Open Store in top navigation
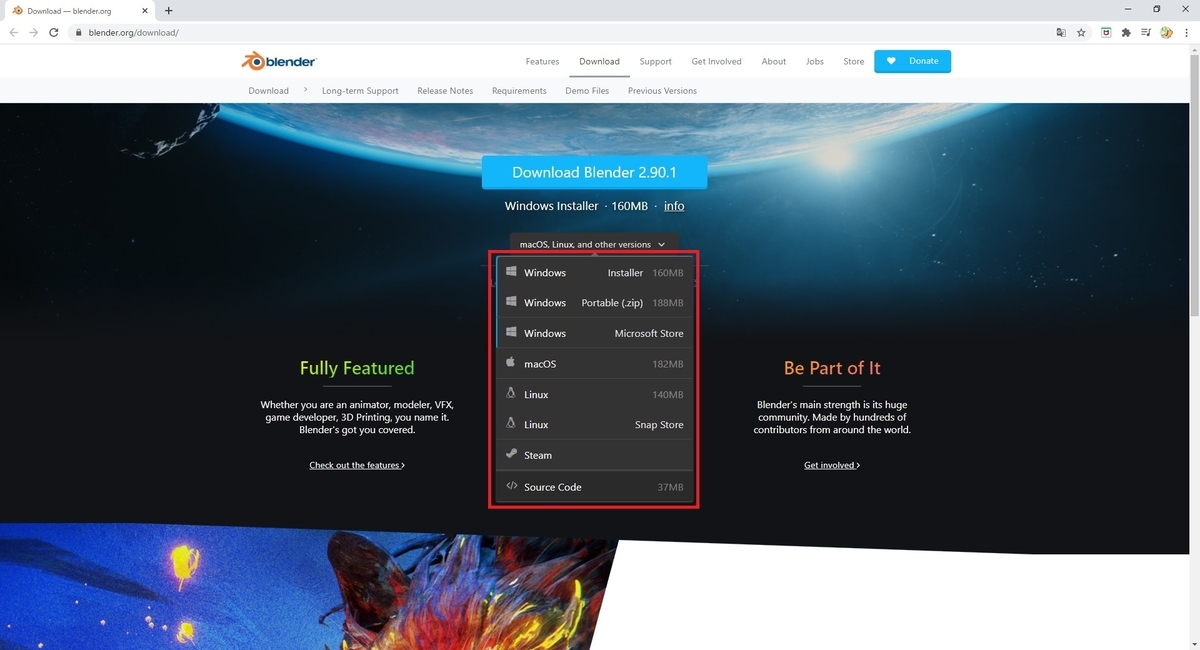Screen dimensions: 1200x650 pyautogui.click(x=853, y=61)
